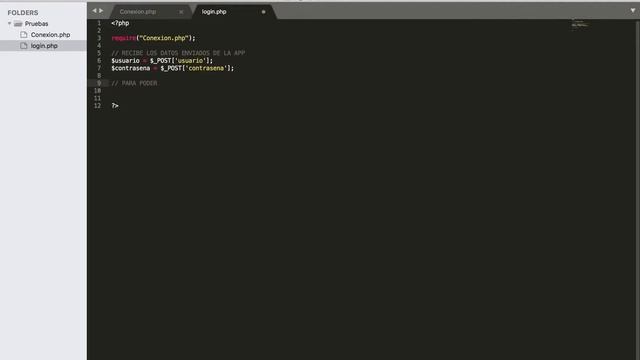The image size is (640, 360).
Task: Click the require keyword in the code
Action: (123, 38)
